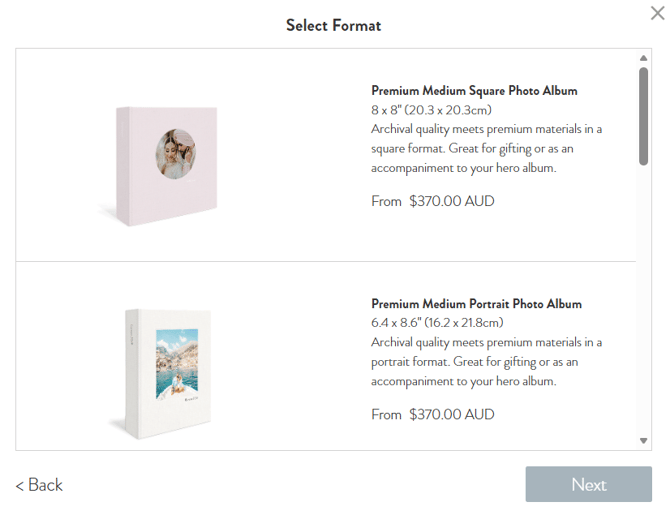
Task: Click the pink square album cover image
Action: (x=164, y=163)
